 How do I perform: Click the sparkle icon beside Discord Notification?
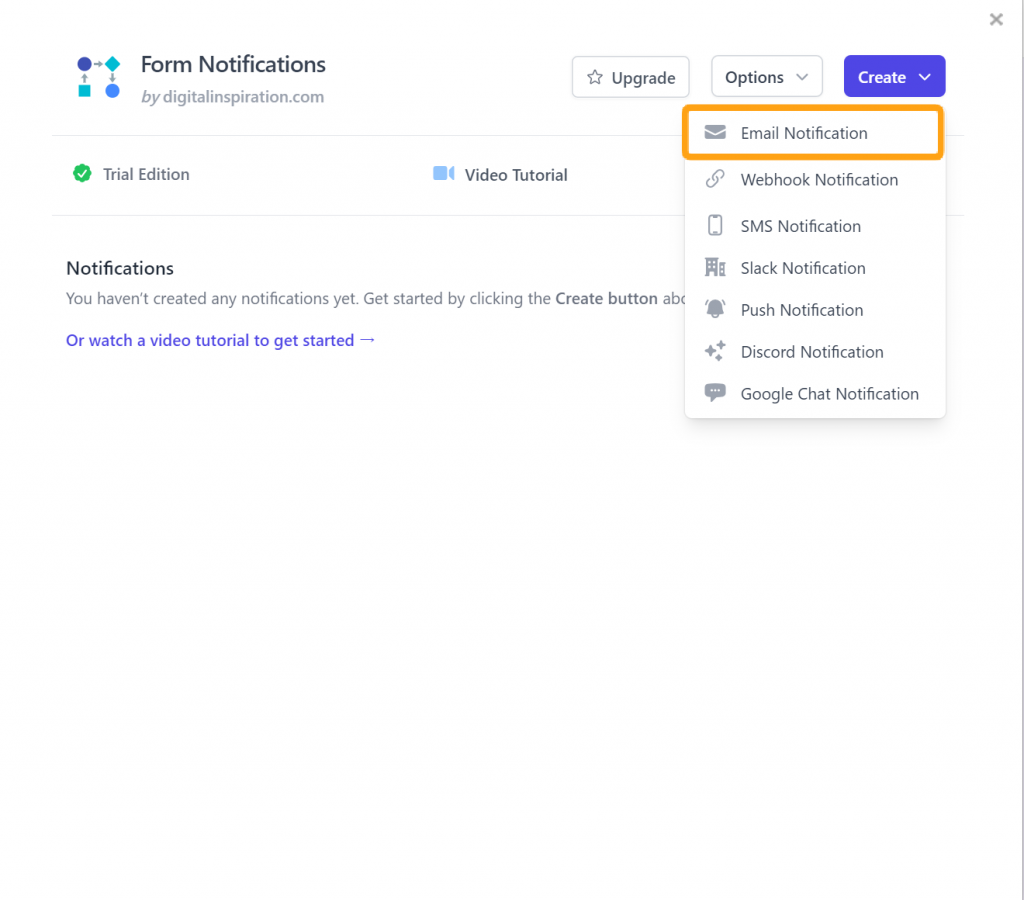coord(715,352)
